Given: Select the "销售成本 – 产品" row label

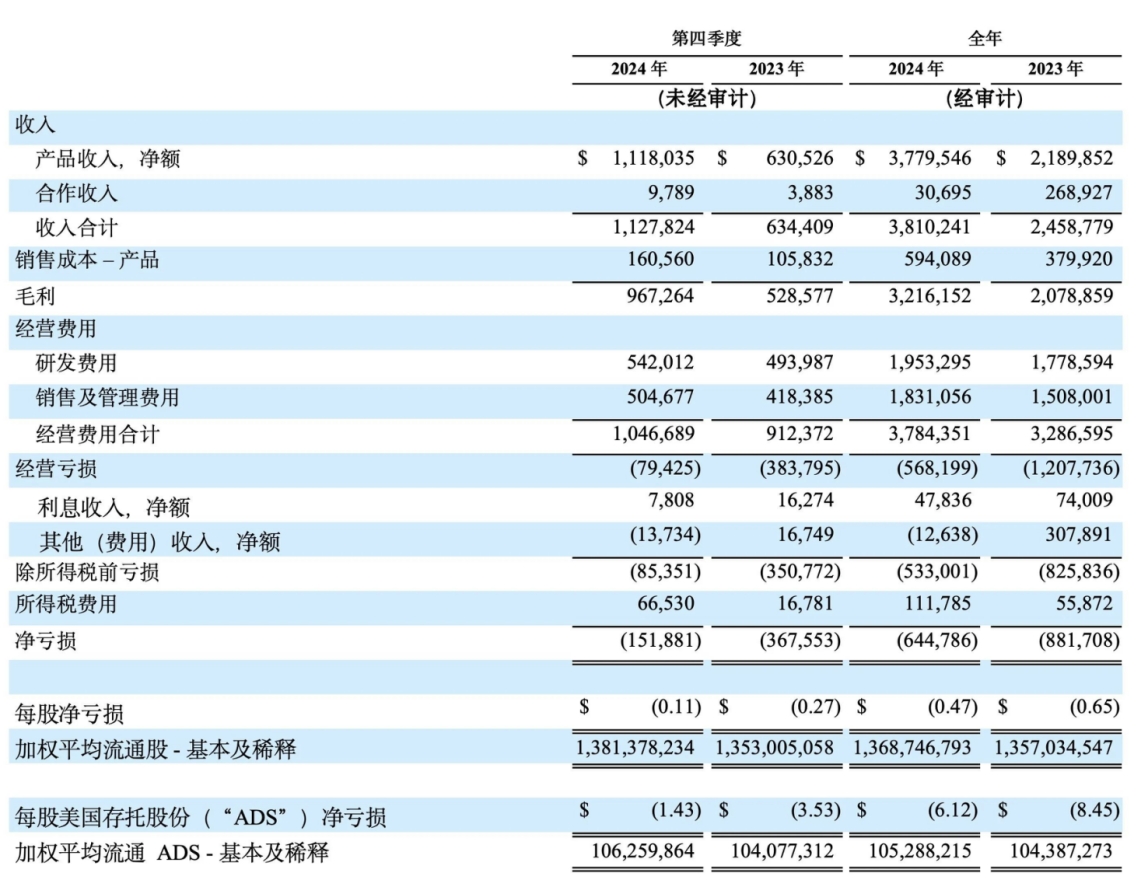Looking at the screenshot, I should pos(87,260).
